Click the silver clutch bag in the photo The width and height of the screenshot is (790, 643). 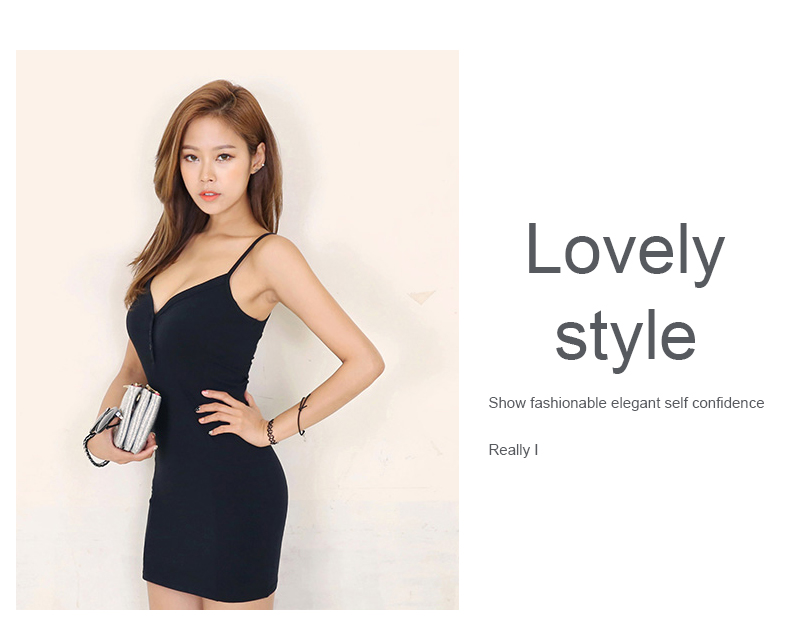(x=137, y=418)
